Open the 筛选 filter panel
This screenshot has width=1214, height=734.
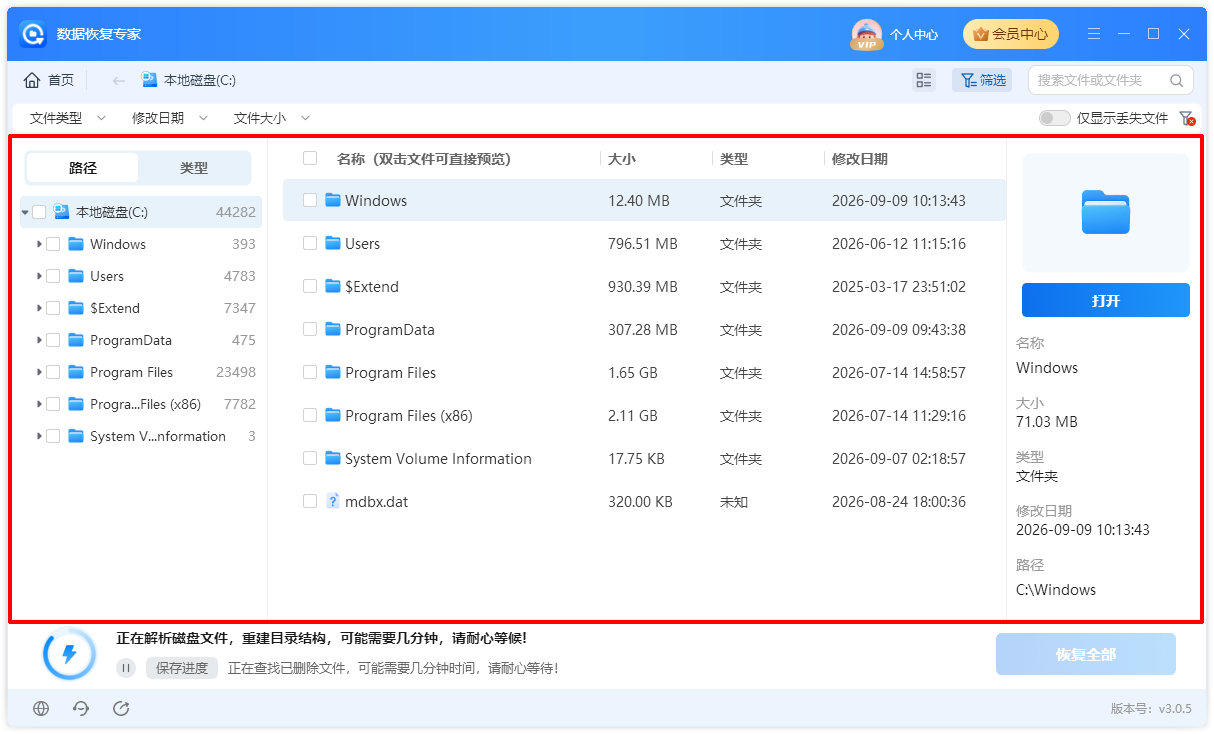pyautogui.click(x=982, y=80)
